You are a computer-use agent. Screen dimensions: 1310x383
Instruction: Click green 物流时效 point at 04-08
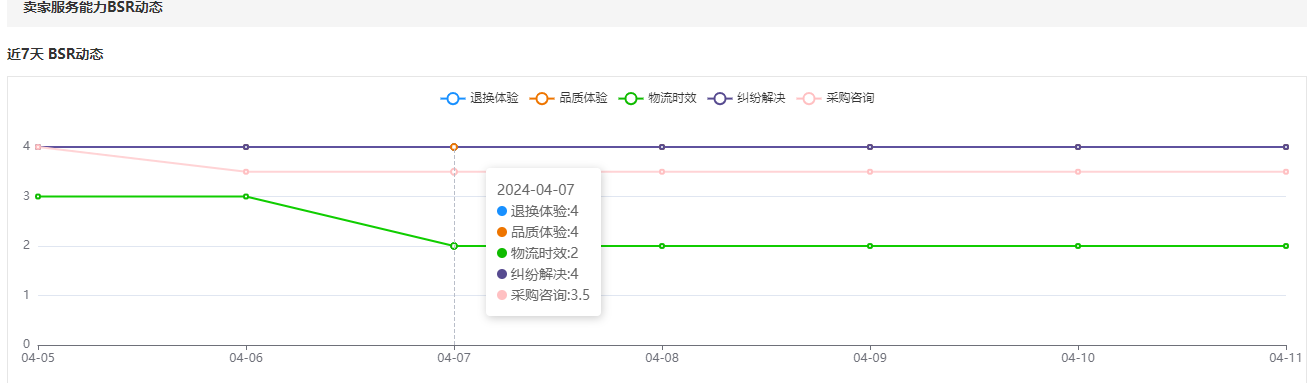[662, 246]
